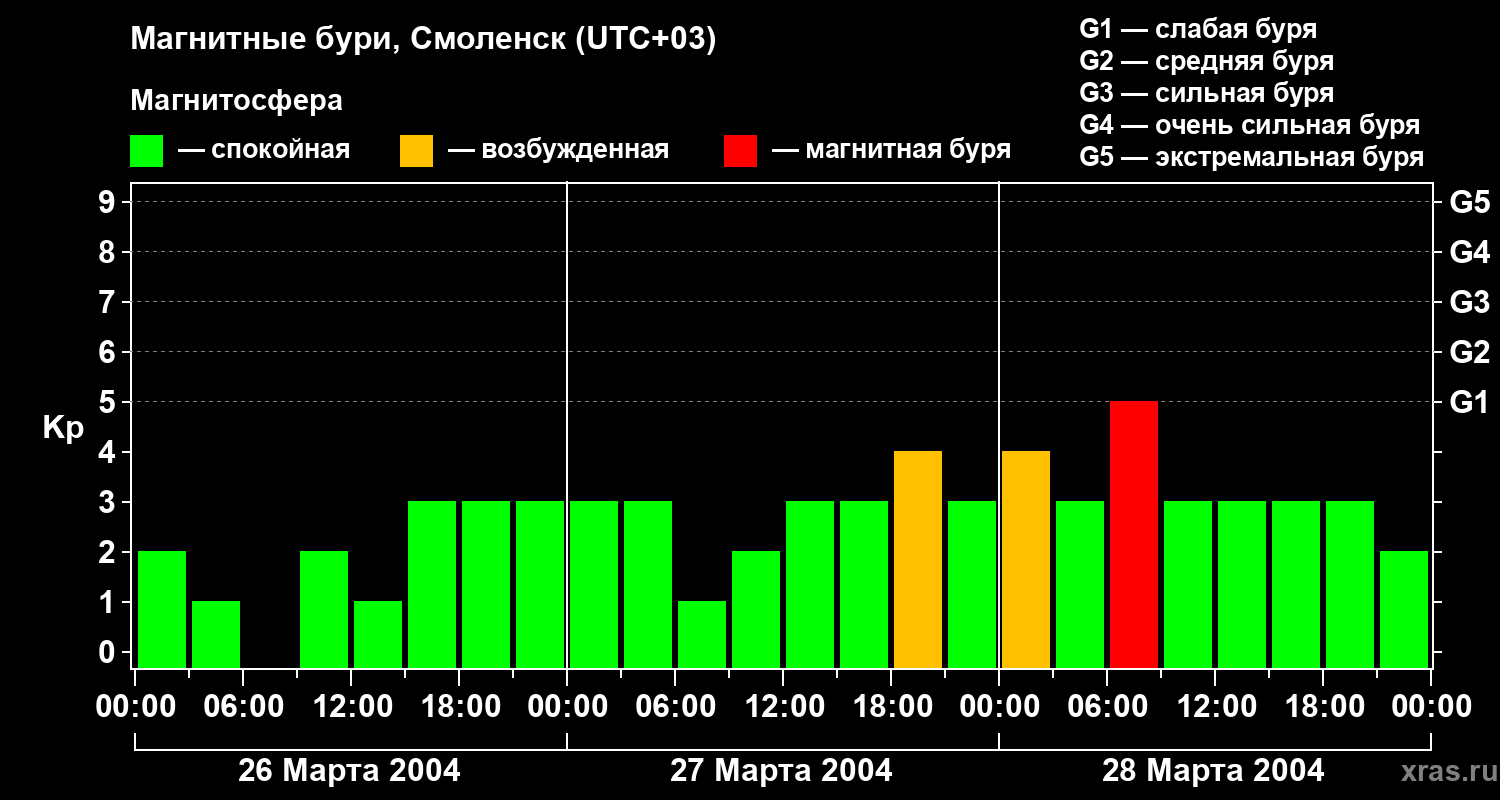Click the 'G5 — экстремальная буря' legend line

[x=1252, y=157]
